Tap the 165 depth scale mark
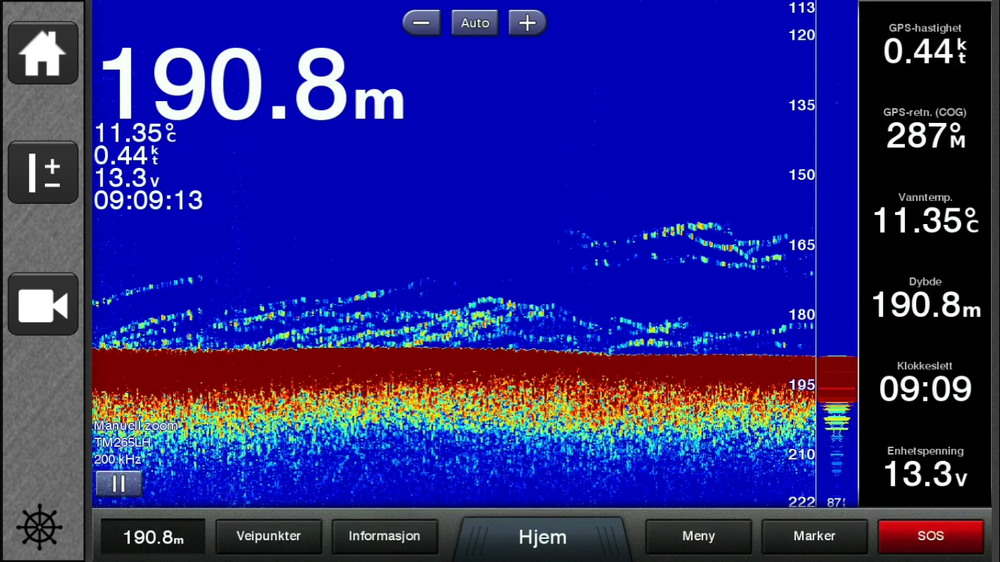 click(x=802, y=244)
